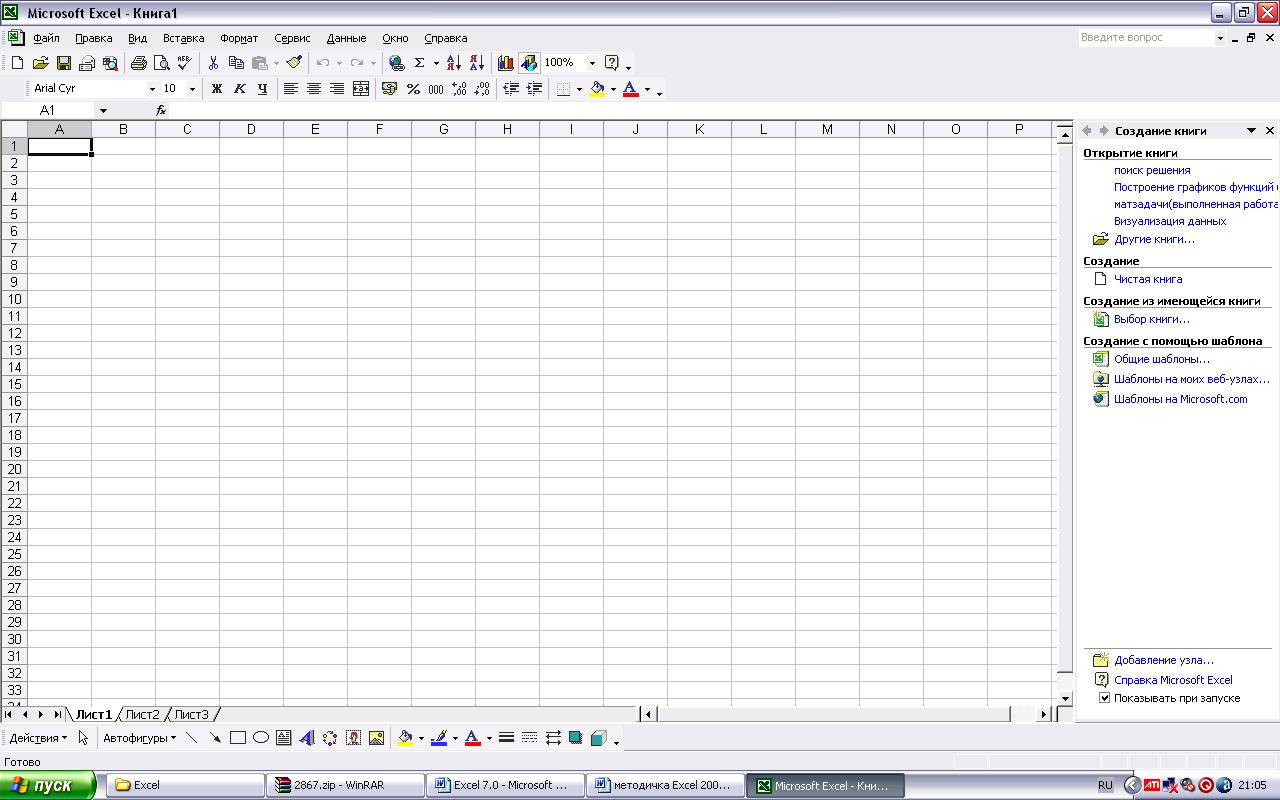Viewport: 1280px width, 800px height.
Task: Increase indent in formatting toolbar
Action: point(534,89)
